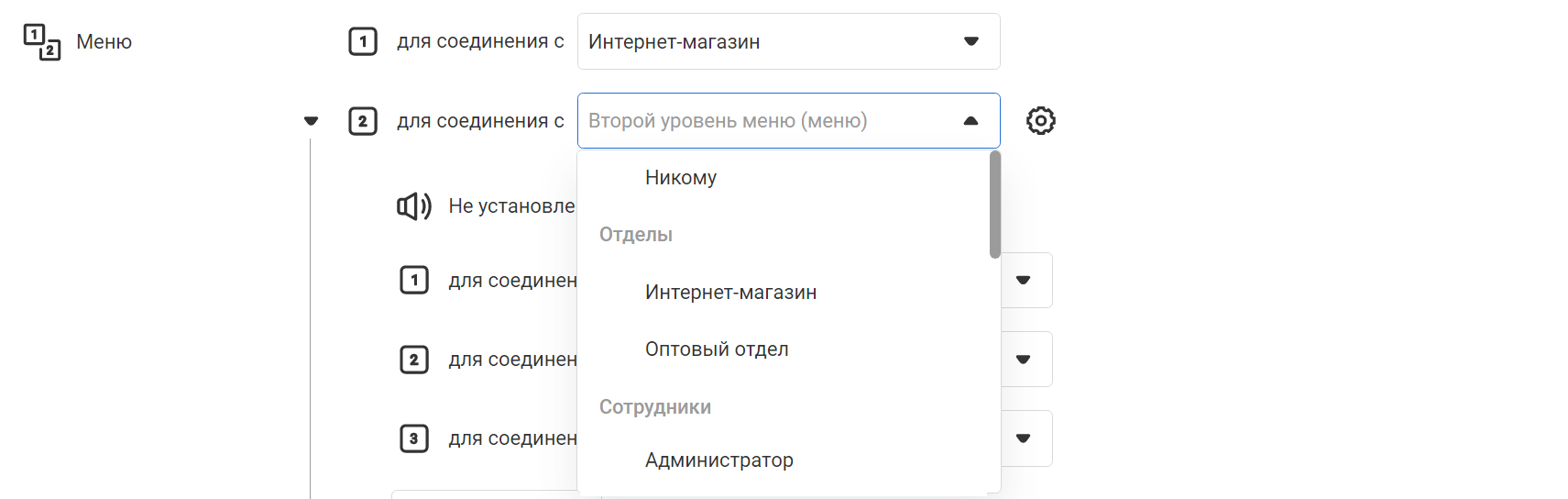Click the Меню icon with numbered squares

point(42,42)
